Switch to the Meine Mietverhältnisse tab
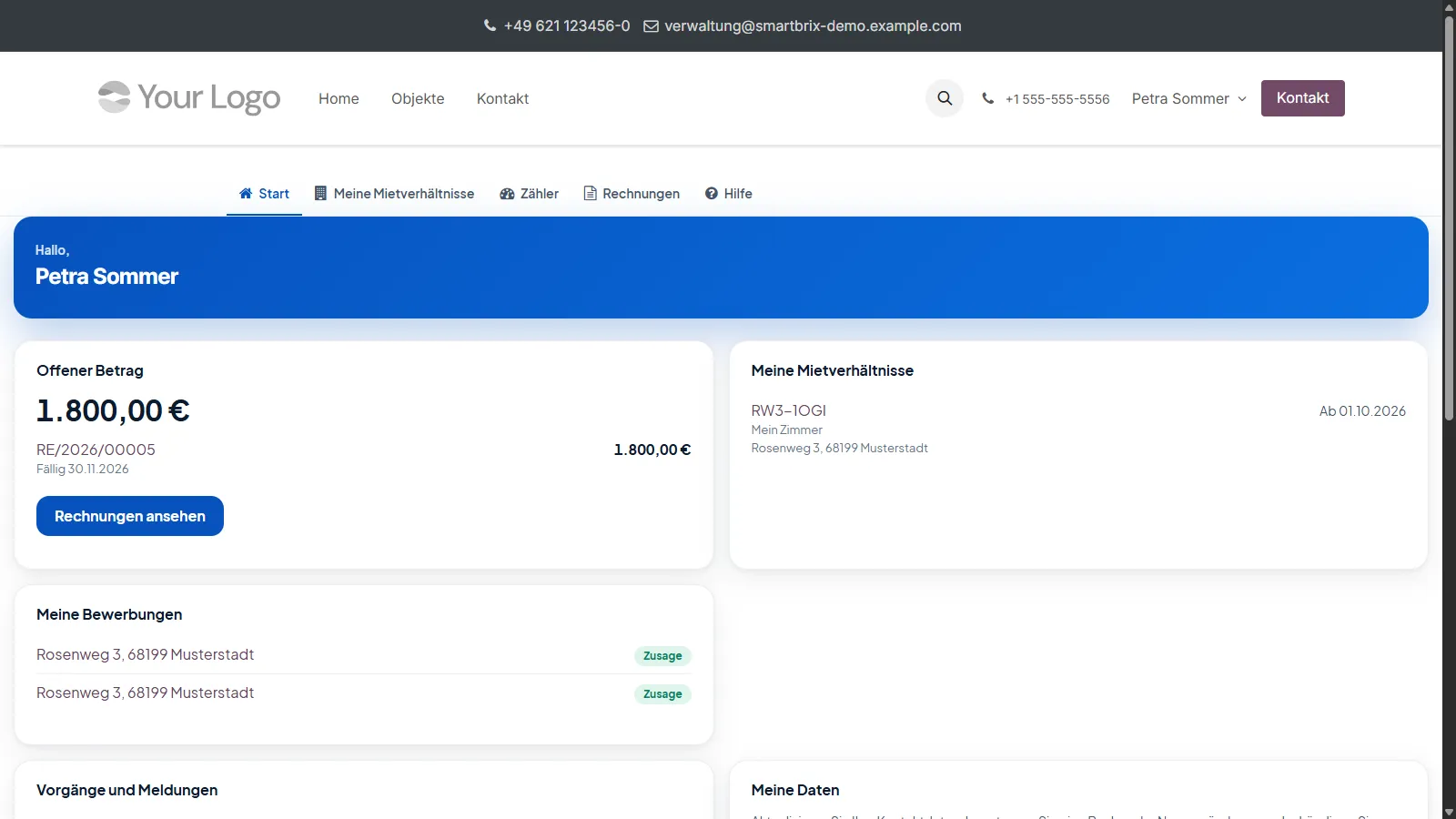This screenshot has height=819, width=1456. pyautogui.click(x=394, y=194)
